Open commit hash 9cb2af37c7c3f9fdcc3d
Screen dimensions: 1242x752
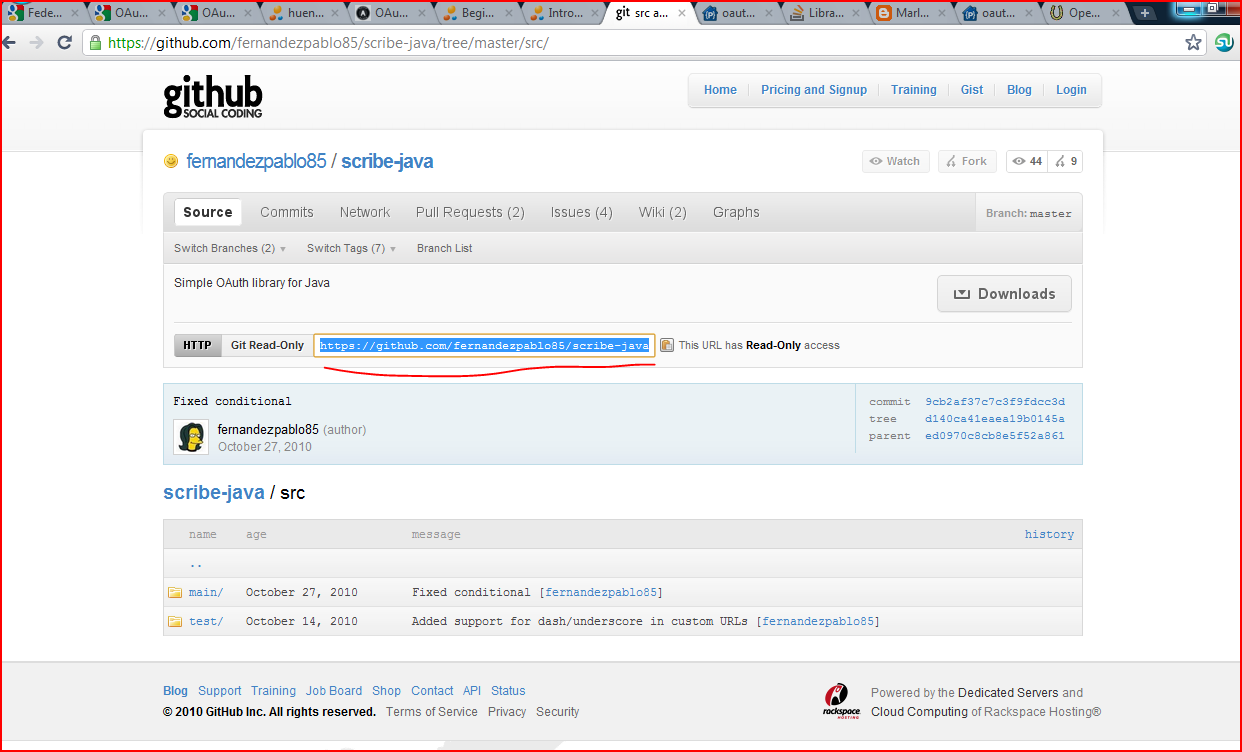[995, 402]
